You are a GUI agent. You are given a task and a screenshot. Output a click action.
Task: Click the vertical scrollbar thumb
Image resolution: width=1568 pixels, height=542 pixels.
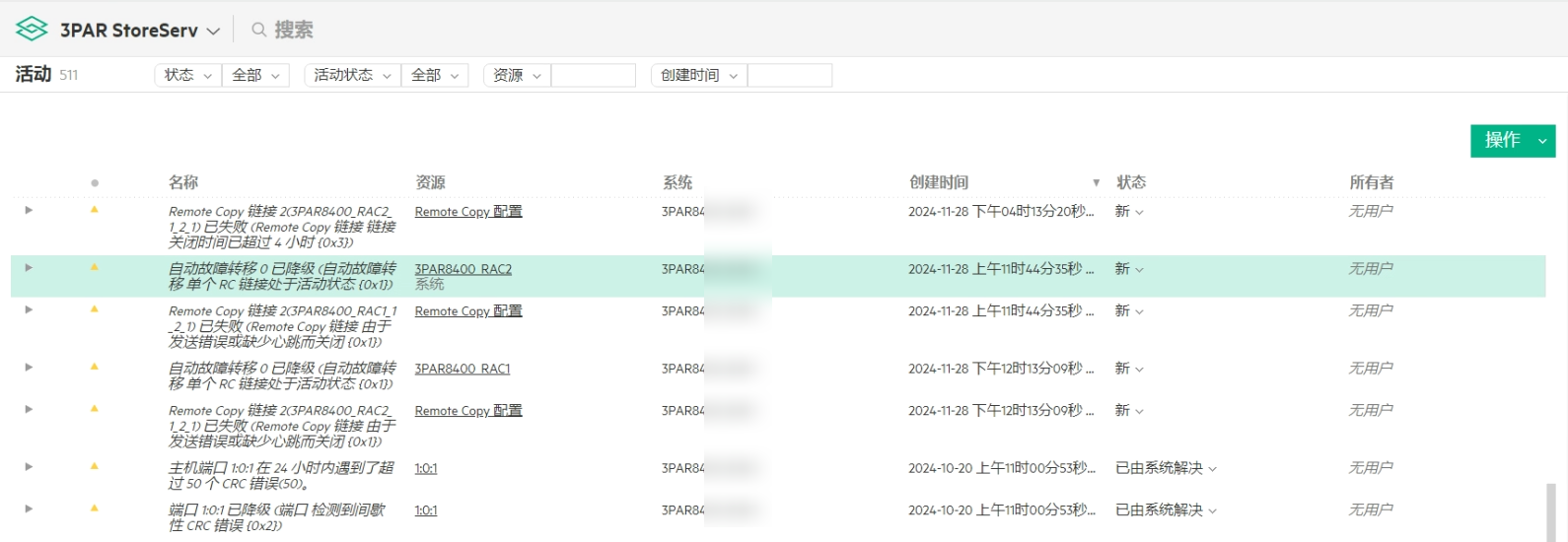pyautogui.click(x=1551, y=511)
